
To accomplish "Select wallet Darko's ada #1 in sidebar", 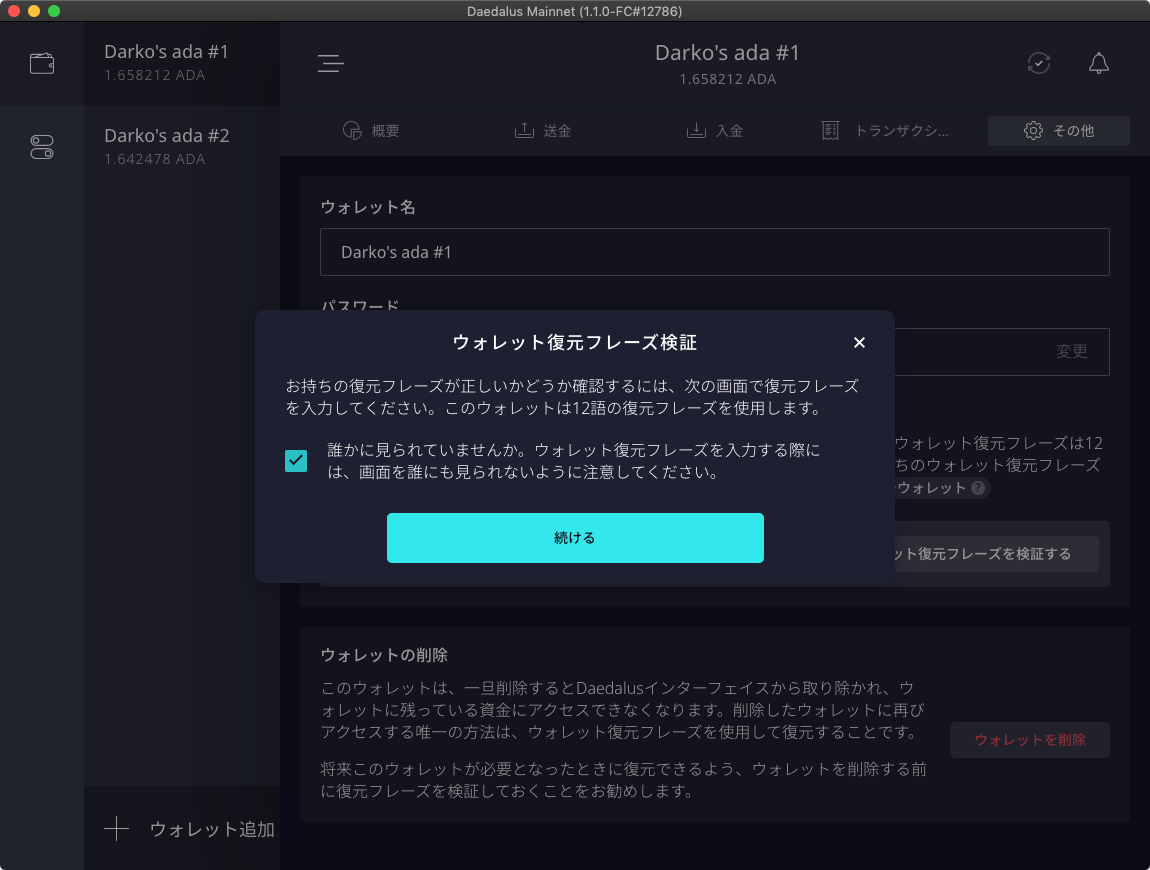I will pyautogui.click(x=182, y=63).
